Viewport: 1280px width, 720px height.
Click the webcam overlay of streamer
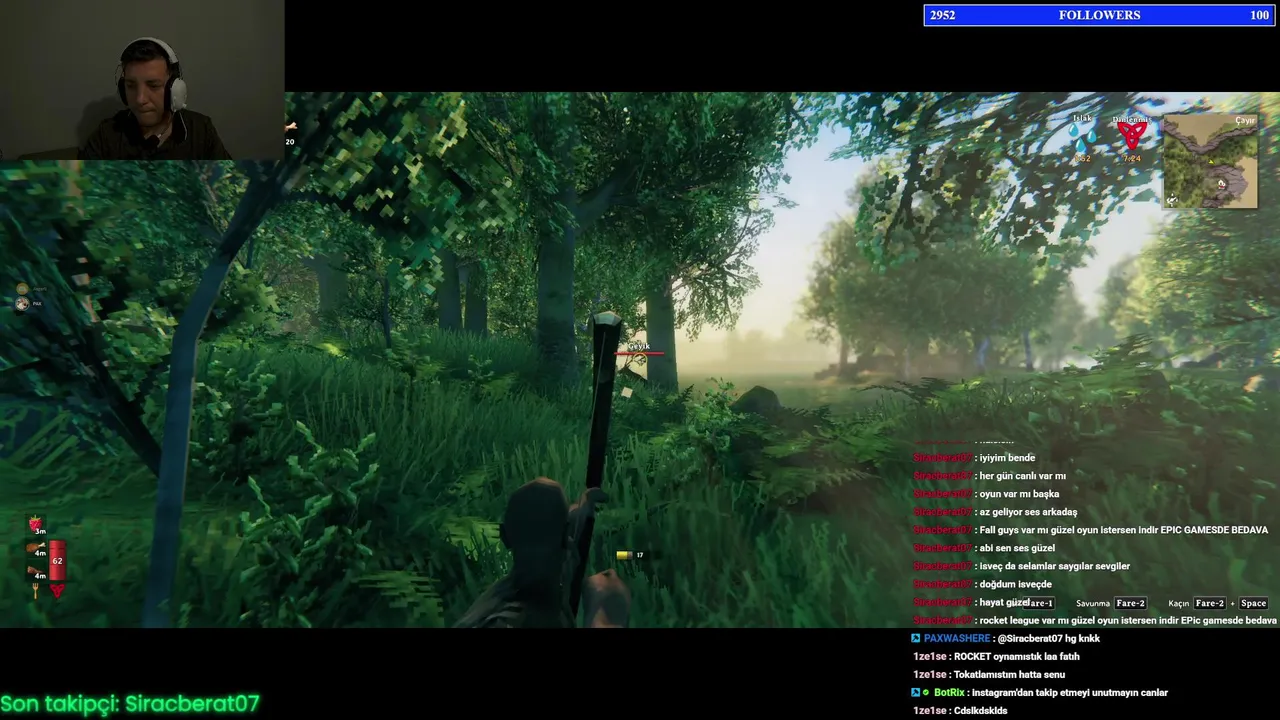click(x=142, y=80)
